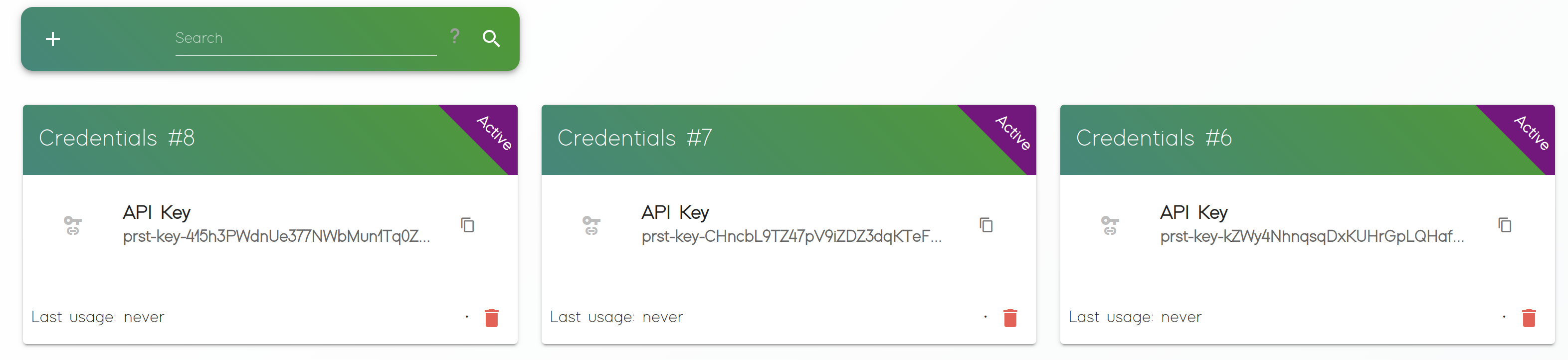Delete Credentials #7 with trash icon
1568x360 pixels.
coord(1010,318)
